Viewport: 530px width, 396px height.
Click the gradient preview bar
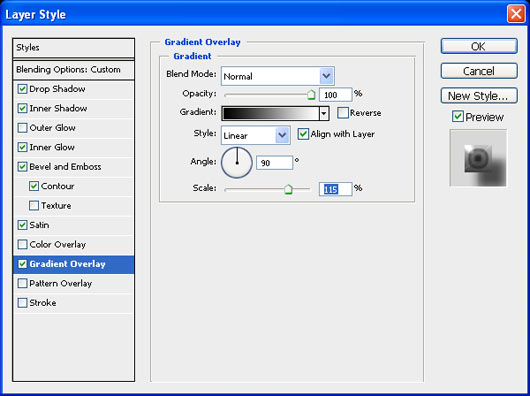270,114
